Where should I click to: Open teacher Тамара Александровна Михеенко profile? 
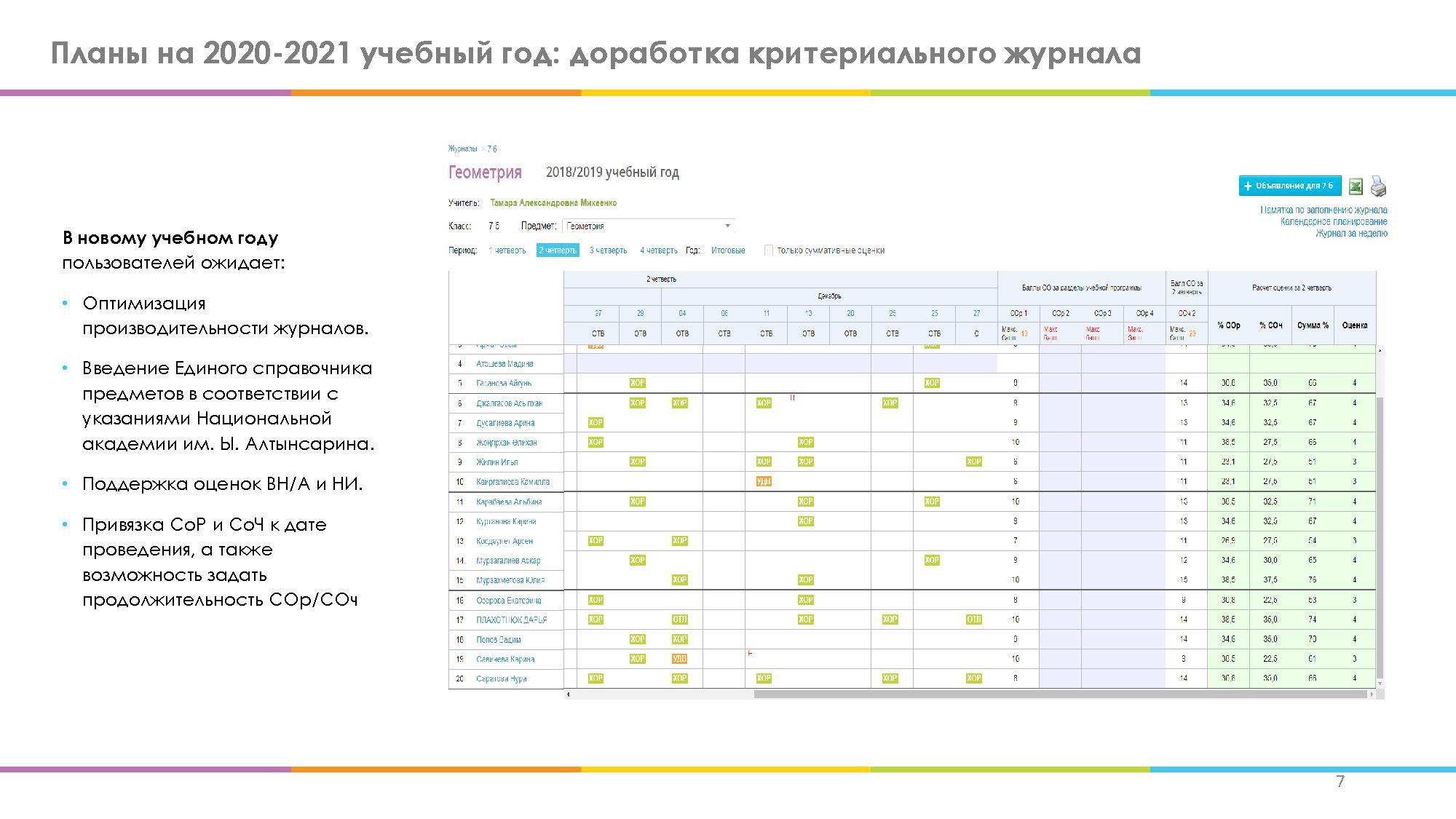click(553, 203)
